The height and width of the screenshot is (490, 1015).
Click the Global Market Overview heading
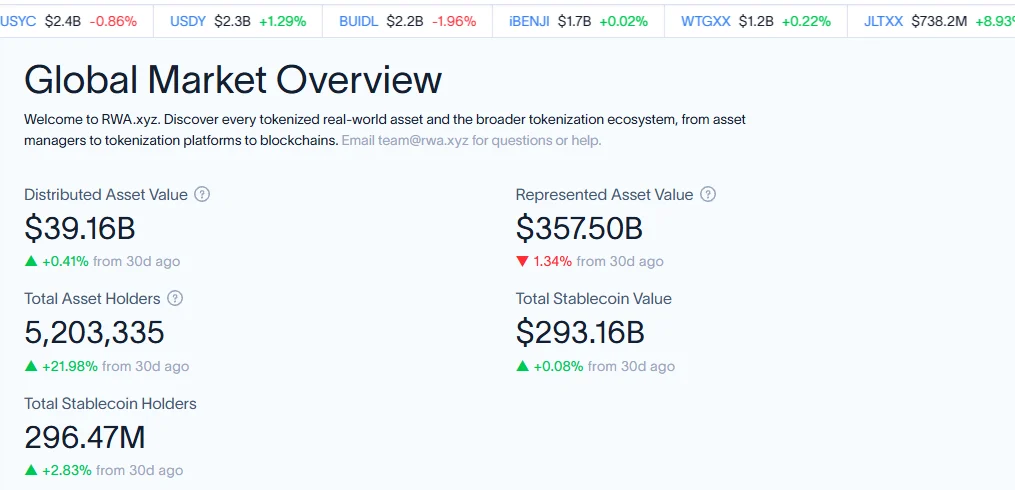233,80
